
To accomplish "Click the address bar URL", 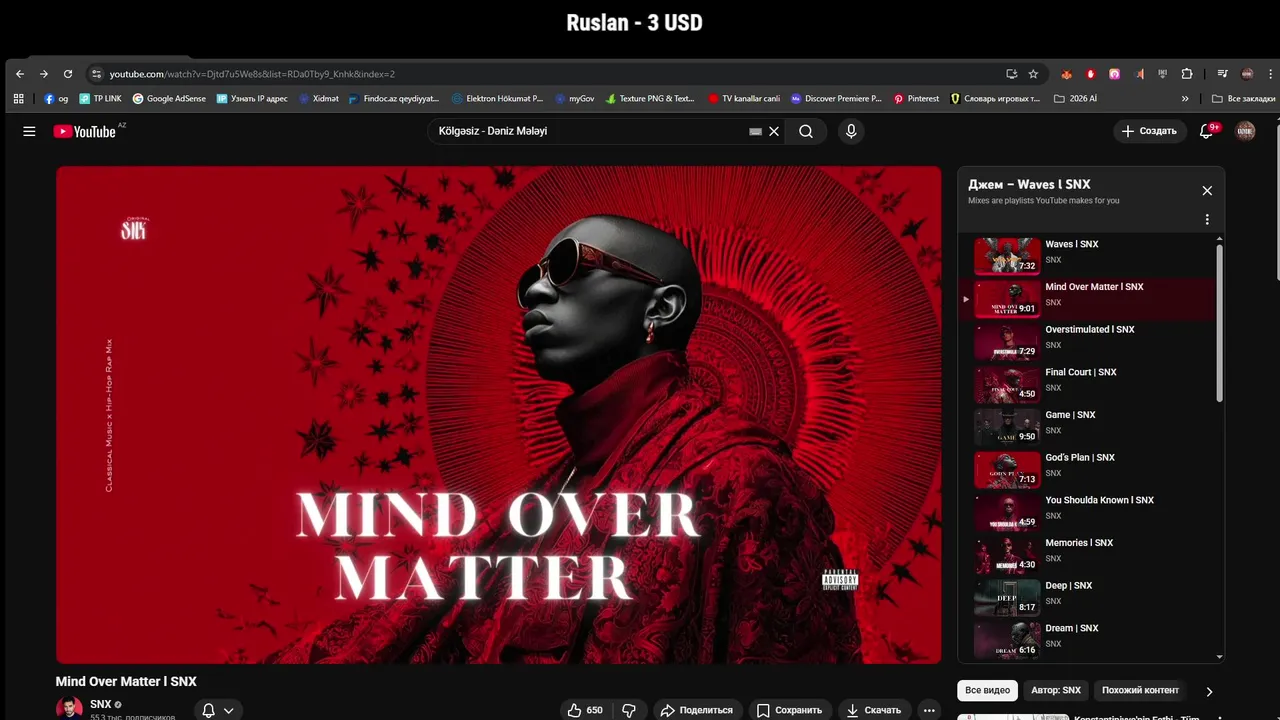I will pyautogui.click(x=252, y=74).
